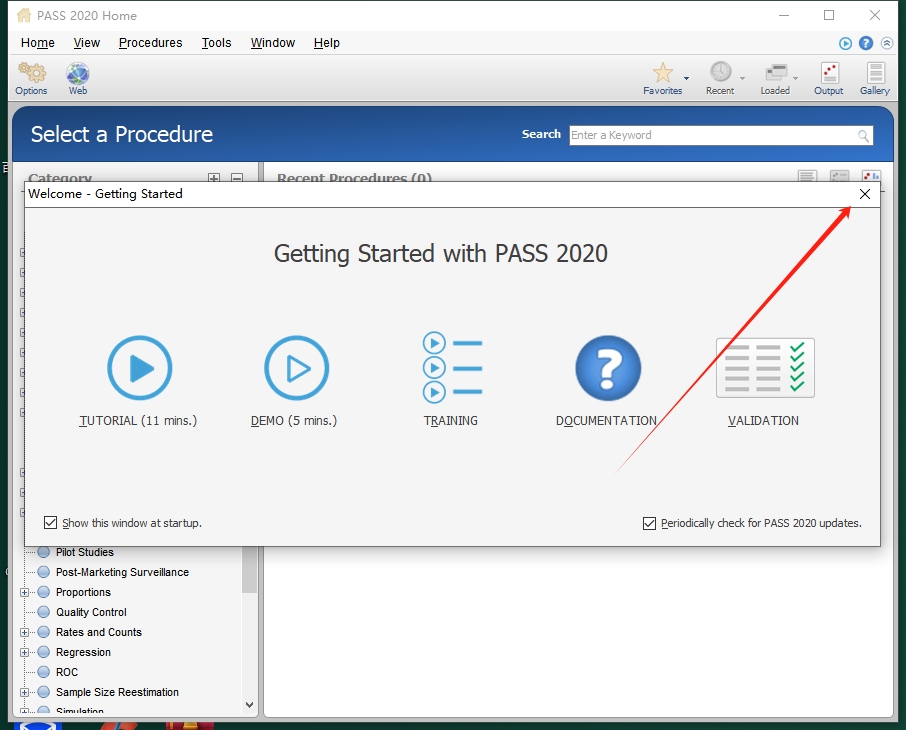Select Rates and Counts category
906x730 pixels.
[x=99, y=632]
